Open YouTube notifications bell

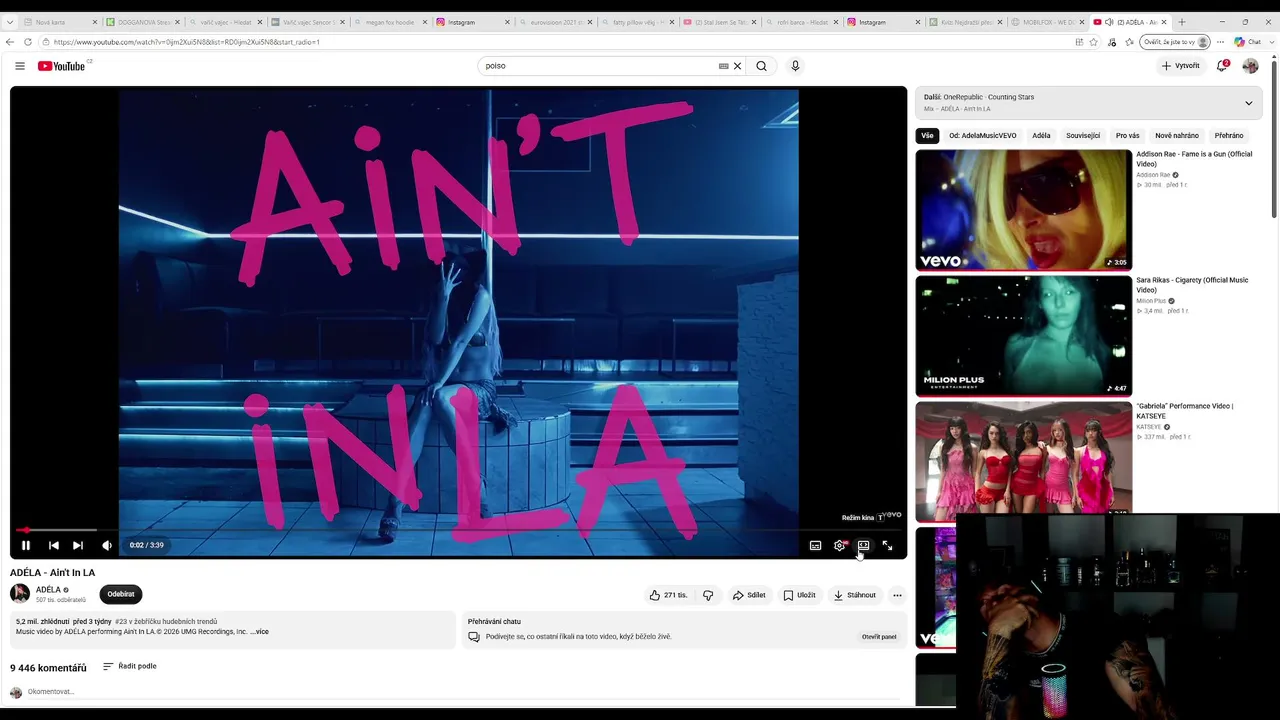(1222, 66)
